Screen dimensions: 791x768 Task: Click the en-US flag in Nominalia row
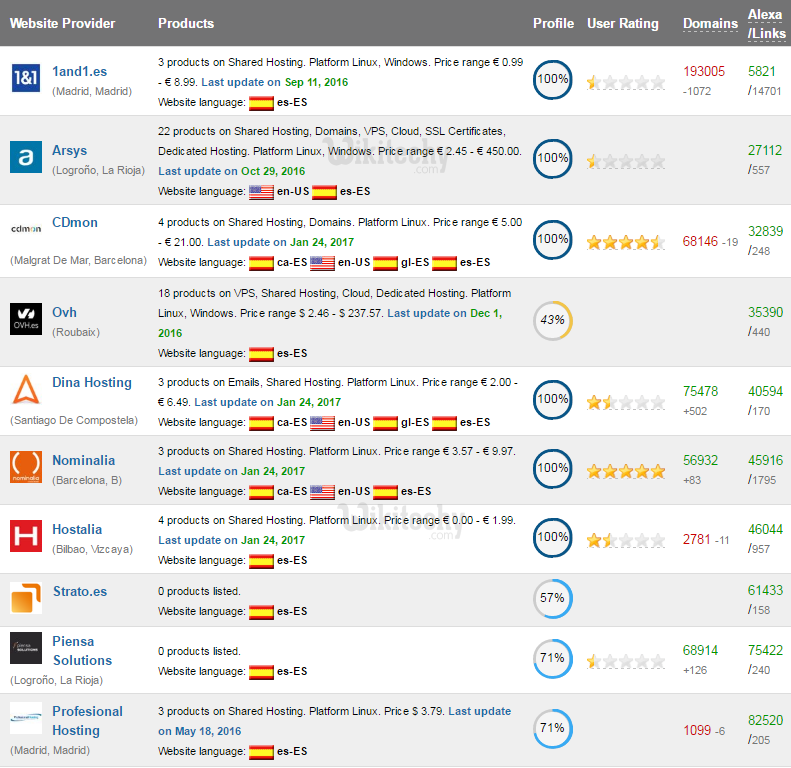(x=322, y=491)
